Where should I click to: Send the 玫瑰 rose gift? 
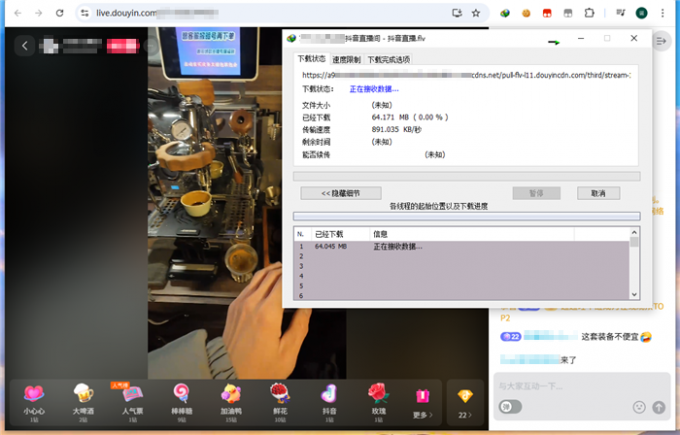[379, 402]
